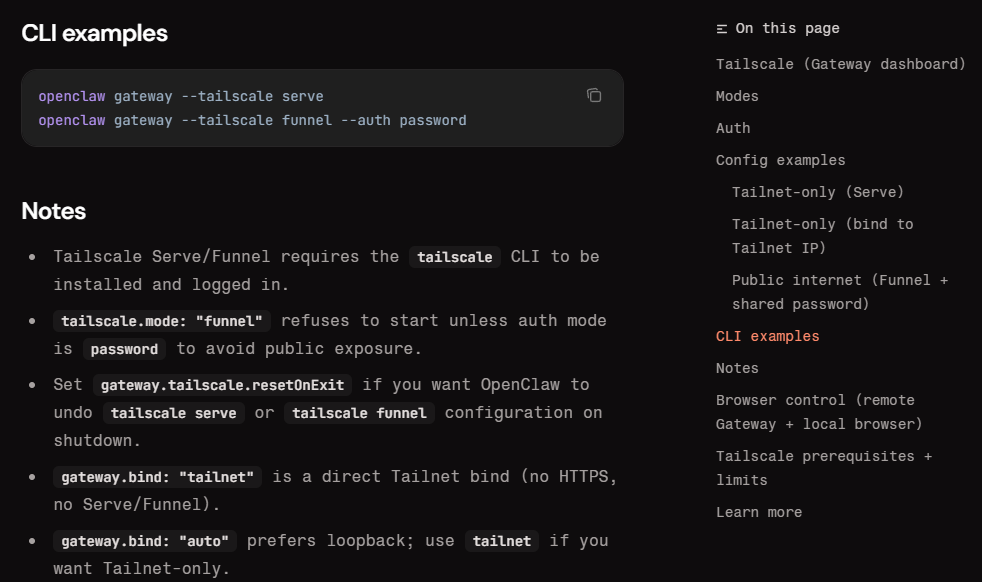Click the 'gateway.bind: "tailnet"' code tag
Image resolution: width=982 pixels, height=582 pixels.
tap(157, 477)
